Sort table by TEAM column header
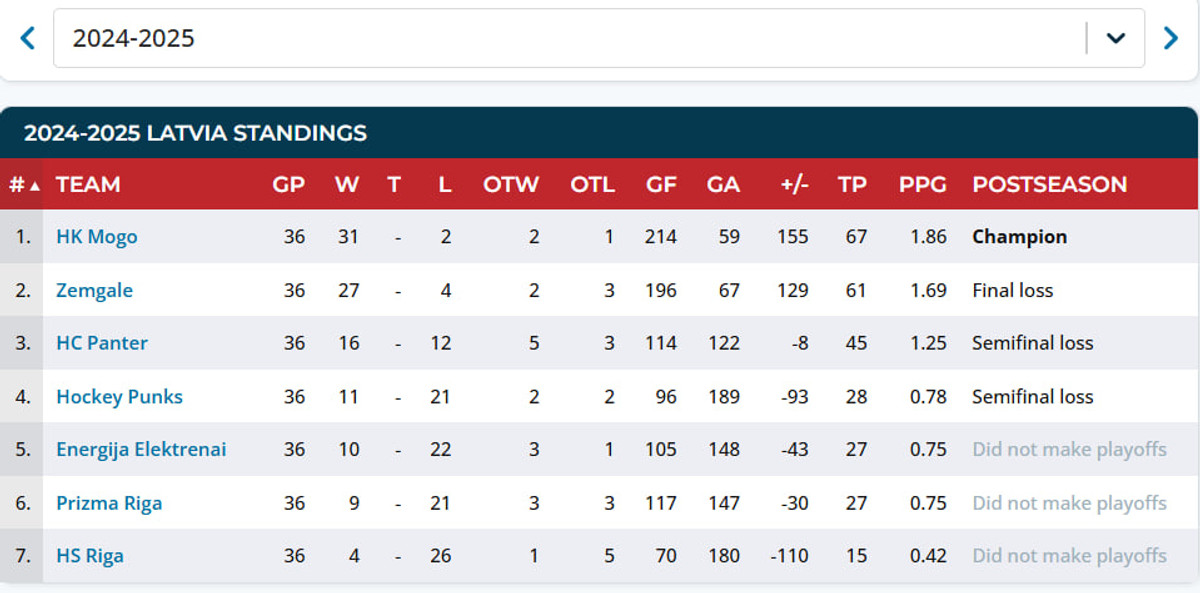The height and width of the screenshot is (593, 1200). tap(88, 184)
